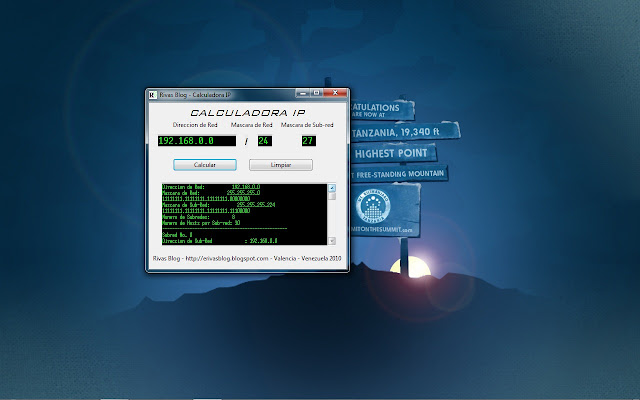Screen dimensions: 640x400
Task: Click the results scrollbar up arrow
Action: (332, 188)
